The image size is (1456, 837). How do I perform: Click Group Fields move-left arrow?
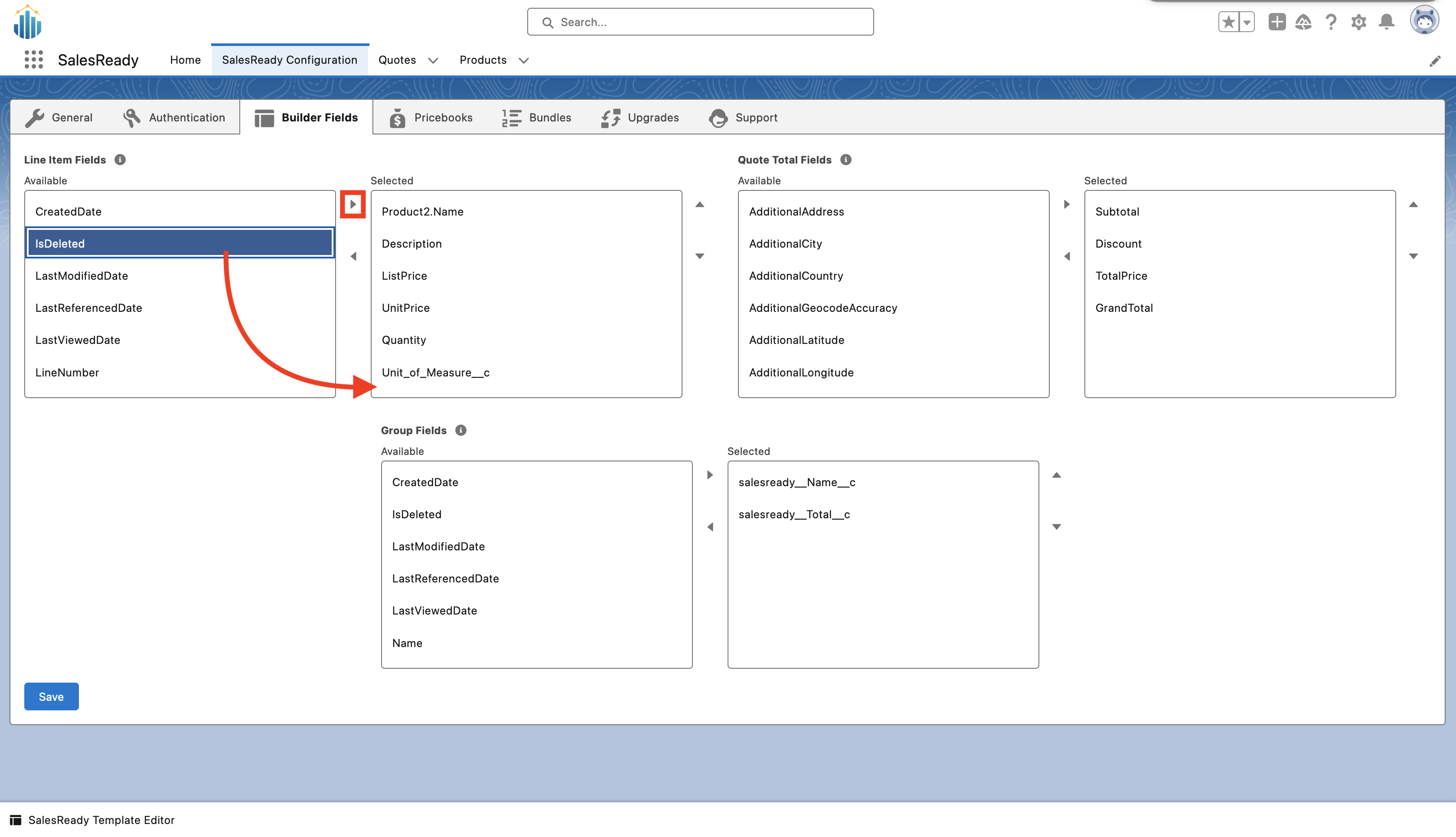click(710, 526)
